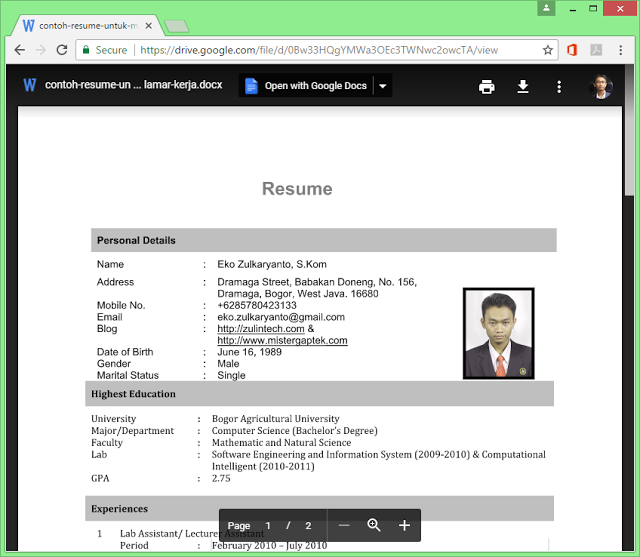Open the three-dot more actions menu
Image resolution: width=640 pixels, height=557 pixels.
pos(559,87)
